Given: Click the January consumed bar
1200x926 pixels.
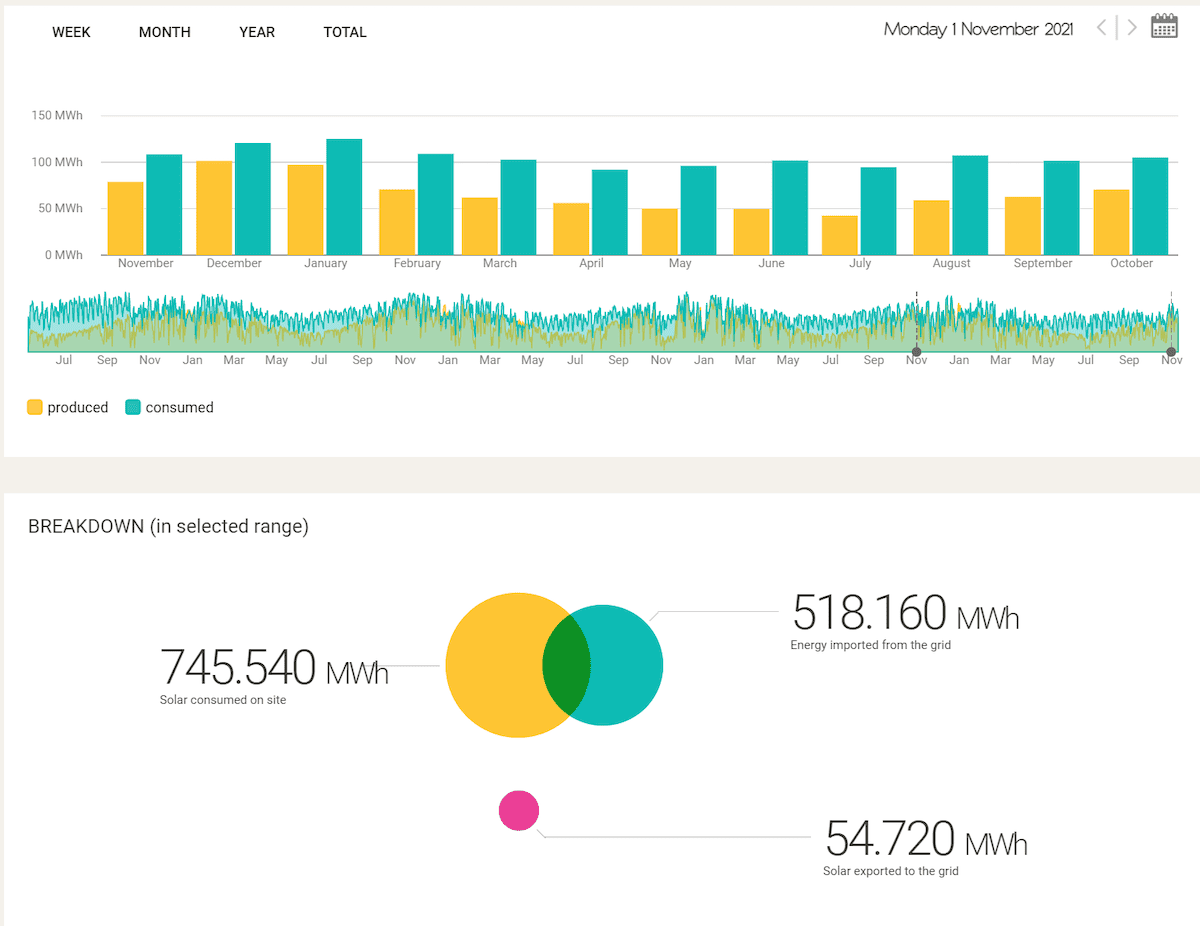Looking at the screenshot, I should pos(344,197).
